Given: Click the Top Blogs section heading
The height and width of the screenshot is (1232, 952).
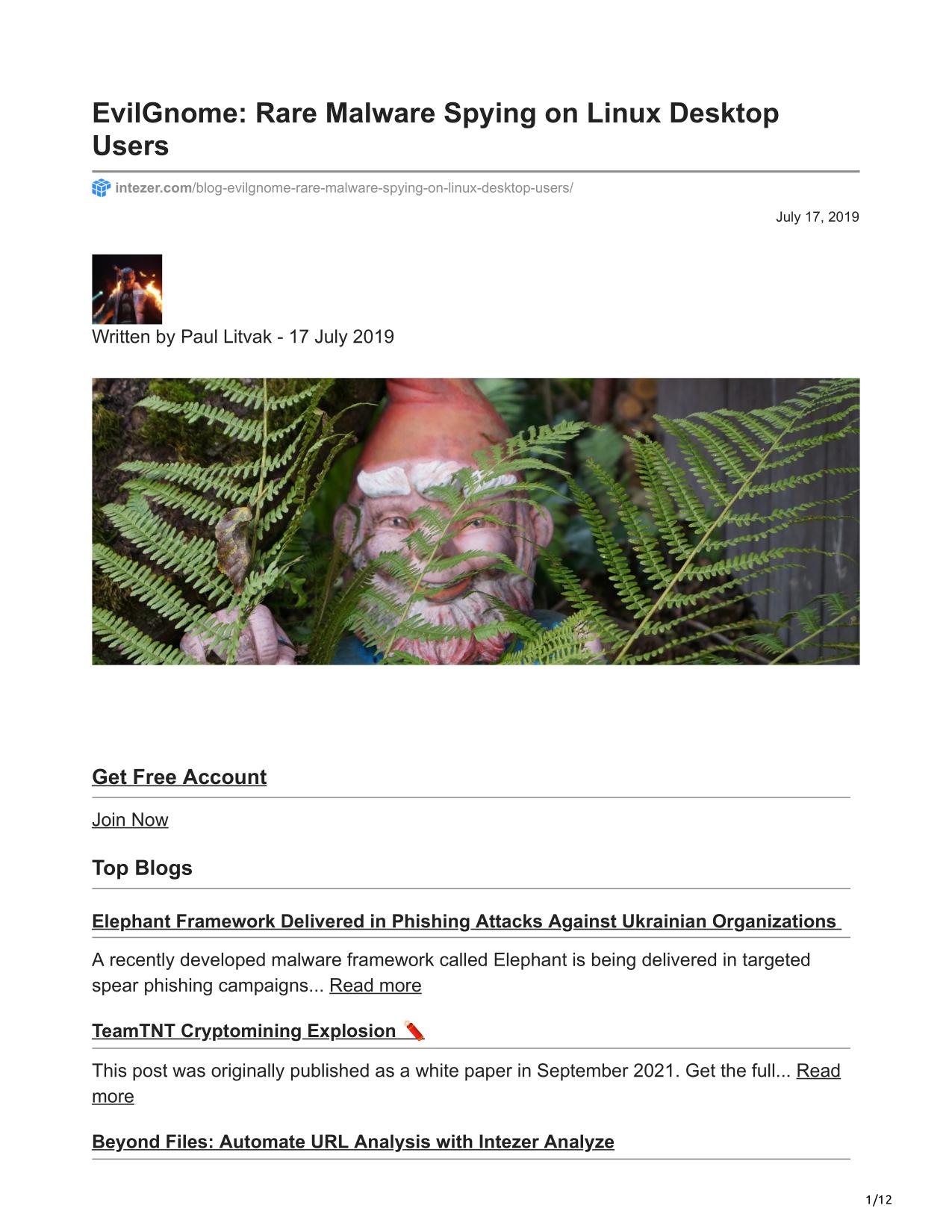Looking at the screenshot, I should click(142, 868).
